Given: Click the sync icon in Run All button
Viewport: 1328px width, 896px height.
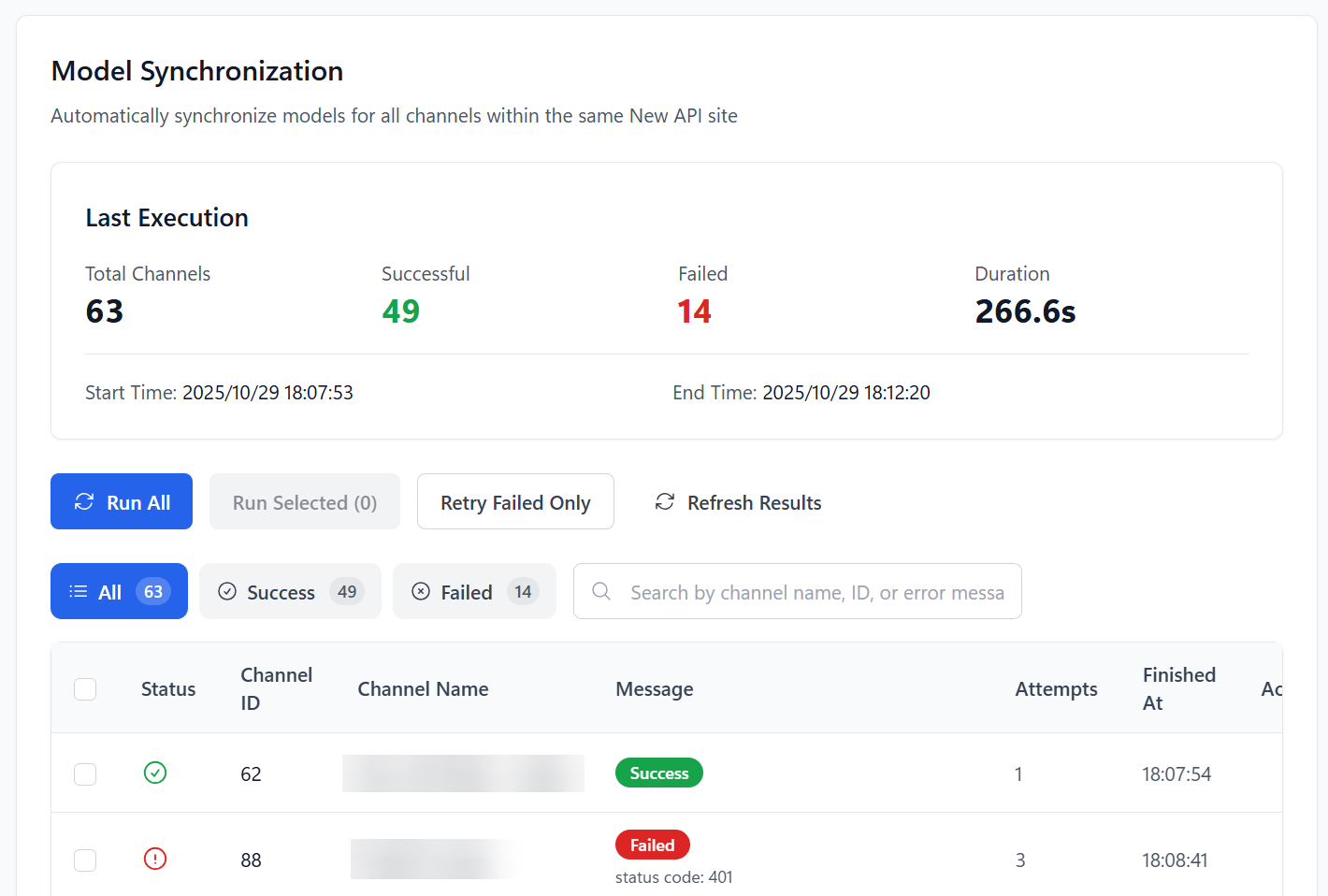Looking at the screenshot, I should point(84,502).
